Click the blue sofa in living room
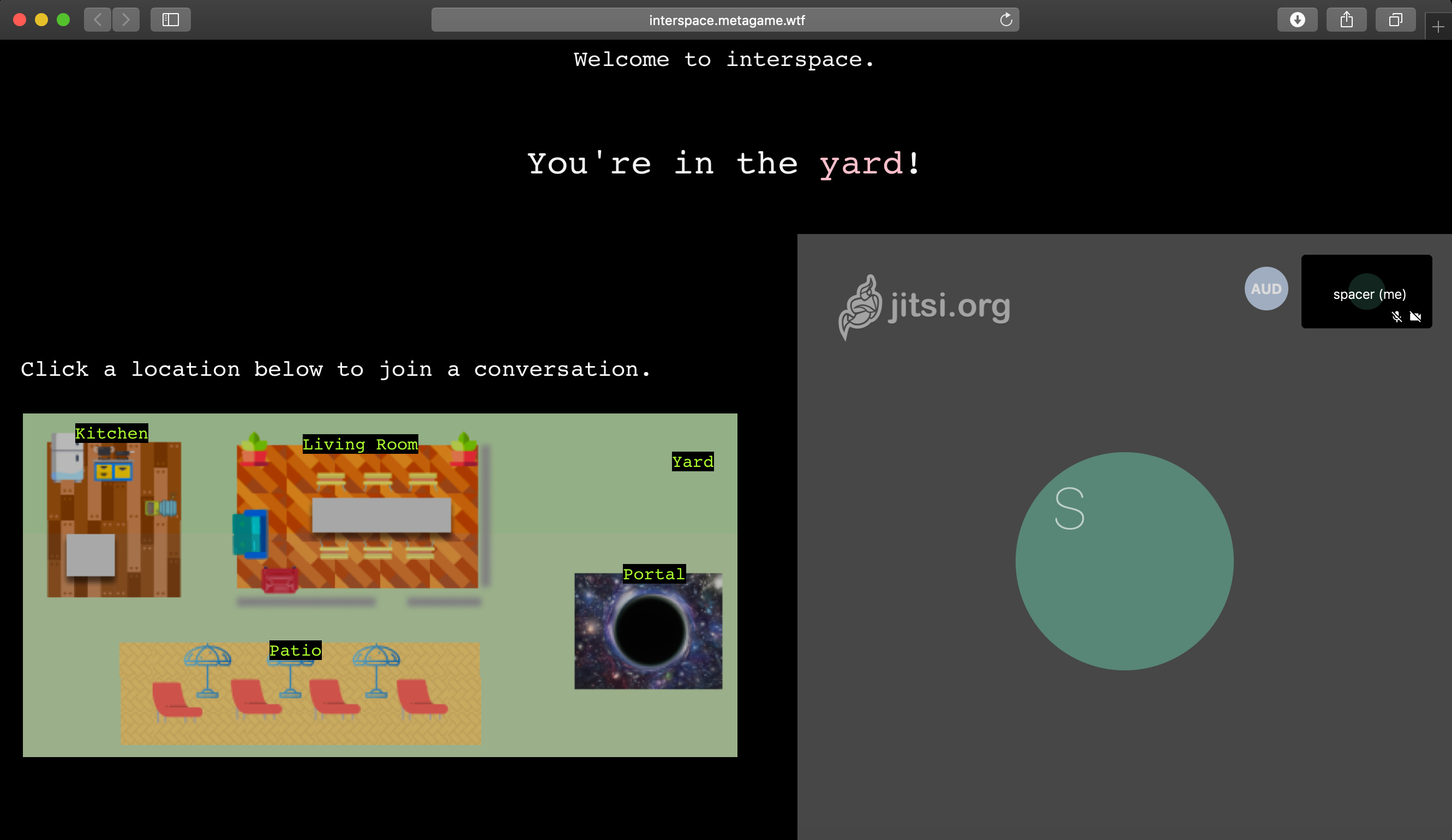This screenshot has height=840, width=1452. (x=250, y=534)
